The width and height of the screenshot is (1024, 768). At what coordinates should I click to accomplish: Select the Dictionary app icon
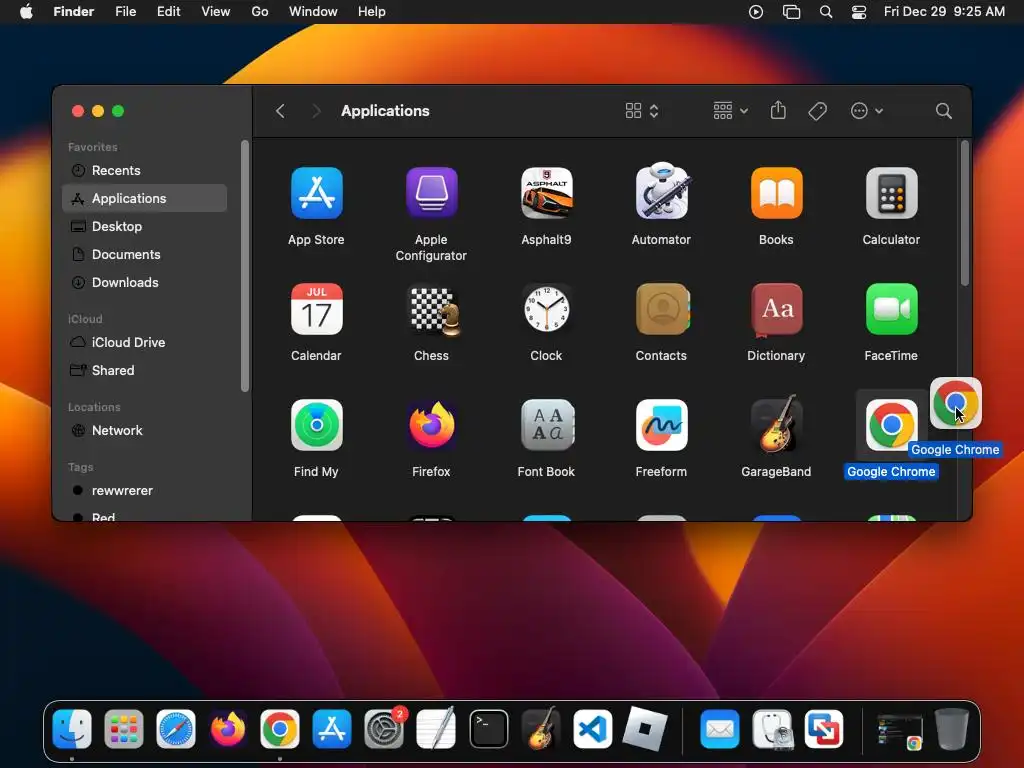[x=776, y=309]
